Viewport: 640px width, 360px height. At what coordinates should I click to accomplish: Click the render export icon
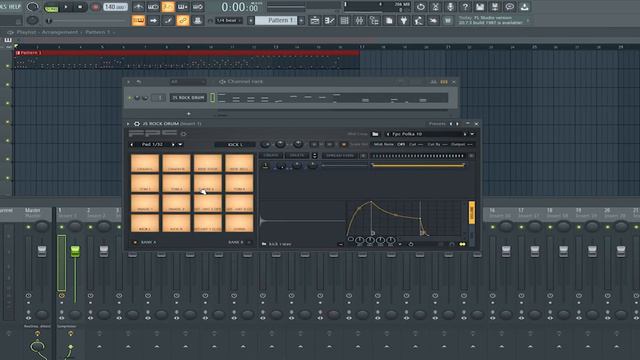(x=495, y=7)
